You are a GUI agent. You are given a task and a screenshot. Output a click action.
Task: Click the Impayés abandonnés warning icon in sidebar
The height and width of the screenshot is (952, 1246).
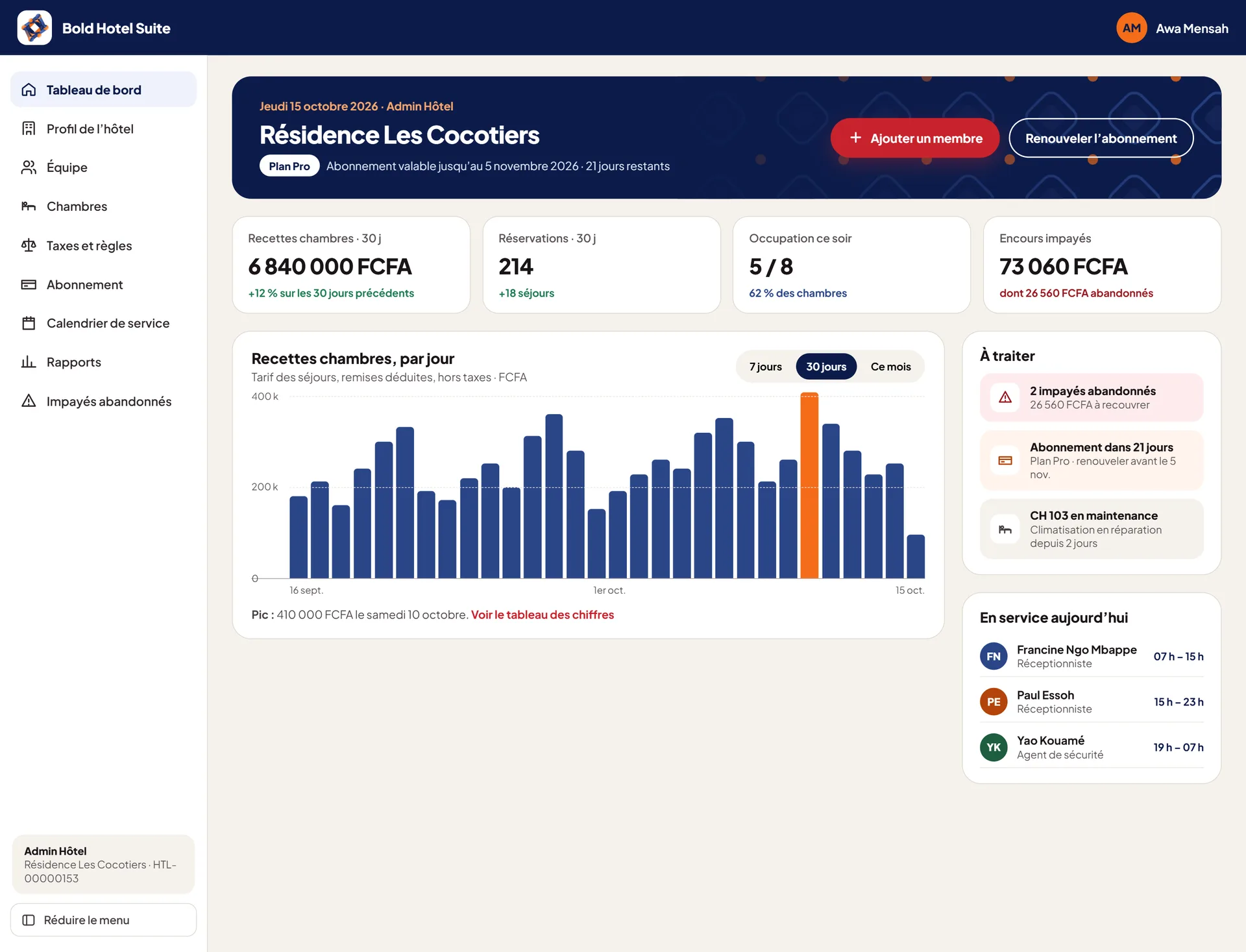(29, 401)
